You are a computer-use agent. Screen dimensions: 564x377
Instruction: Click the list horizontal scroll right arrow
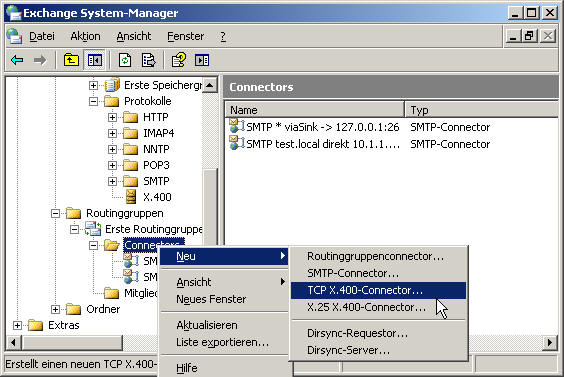550,342
